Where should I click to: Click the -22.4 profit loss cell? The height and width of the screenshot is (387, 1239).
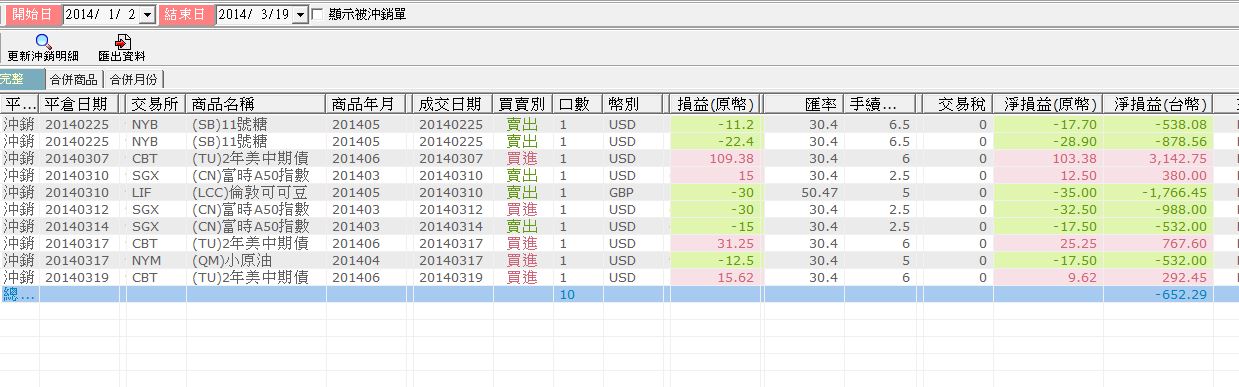(716, 142)
